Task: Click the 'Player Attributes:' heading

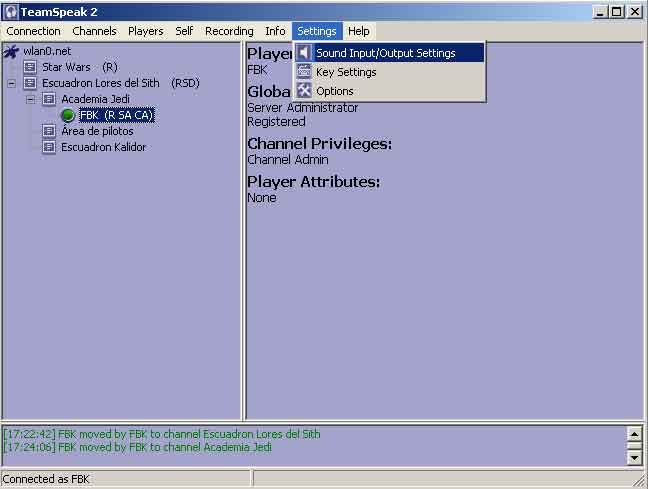Action: click(x=313, y=182)
